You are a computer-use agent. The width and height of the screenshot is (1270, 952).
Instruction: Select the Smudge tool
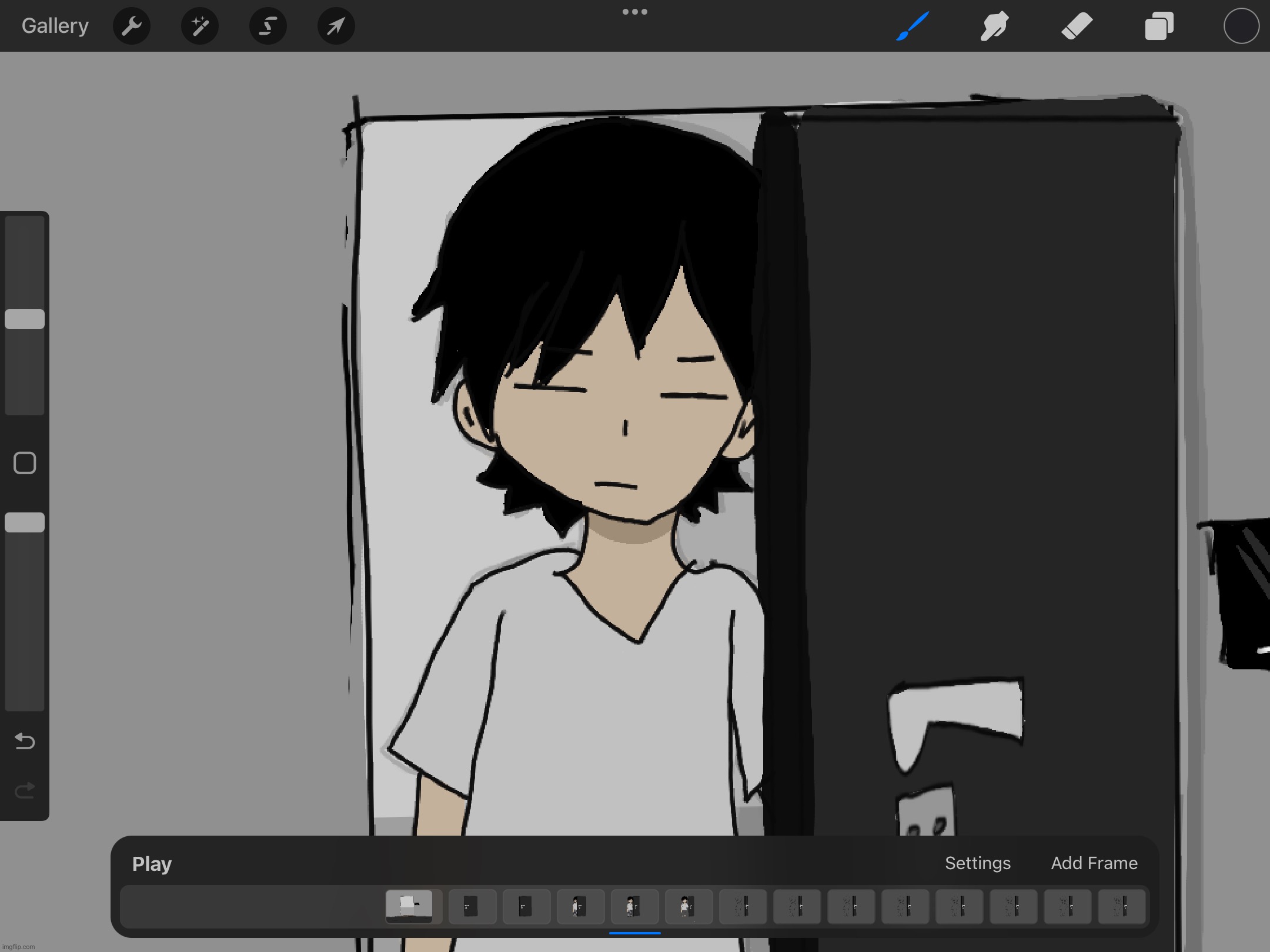(x=994, y=26)
